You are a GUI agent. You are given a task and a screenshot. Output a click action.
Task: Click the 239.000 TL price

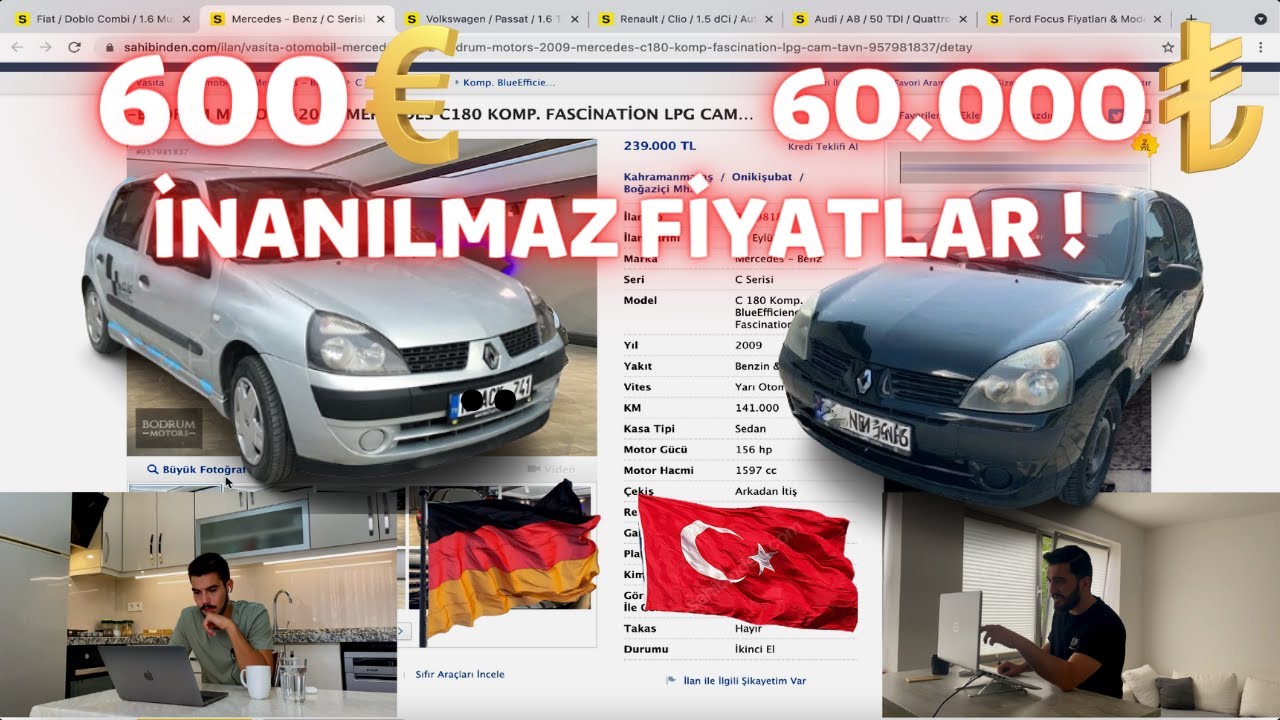pos(660,146)
